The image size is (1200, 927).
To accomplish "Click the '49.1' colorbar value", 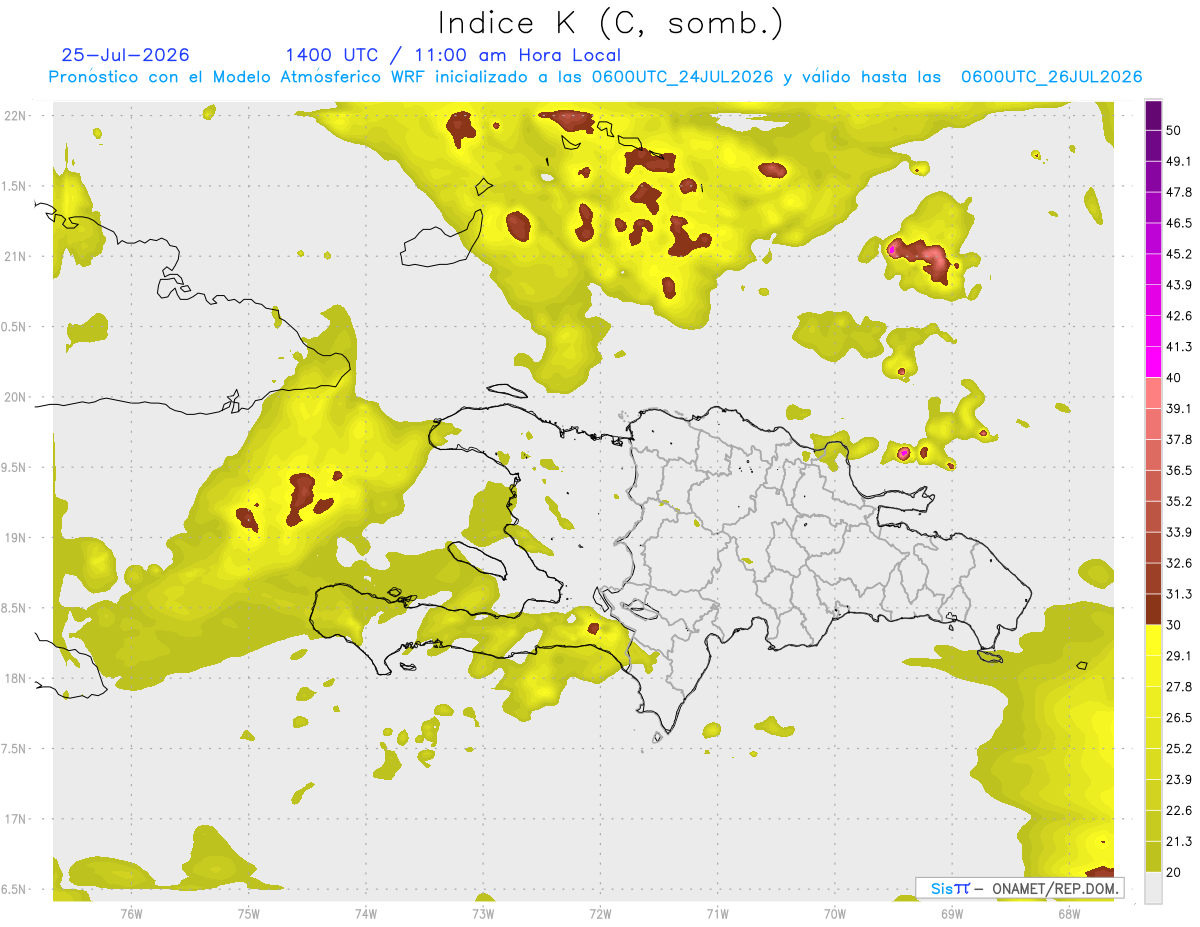I will click(x=1179, y=161).
